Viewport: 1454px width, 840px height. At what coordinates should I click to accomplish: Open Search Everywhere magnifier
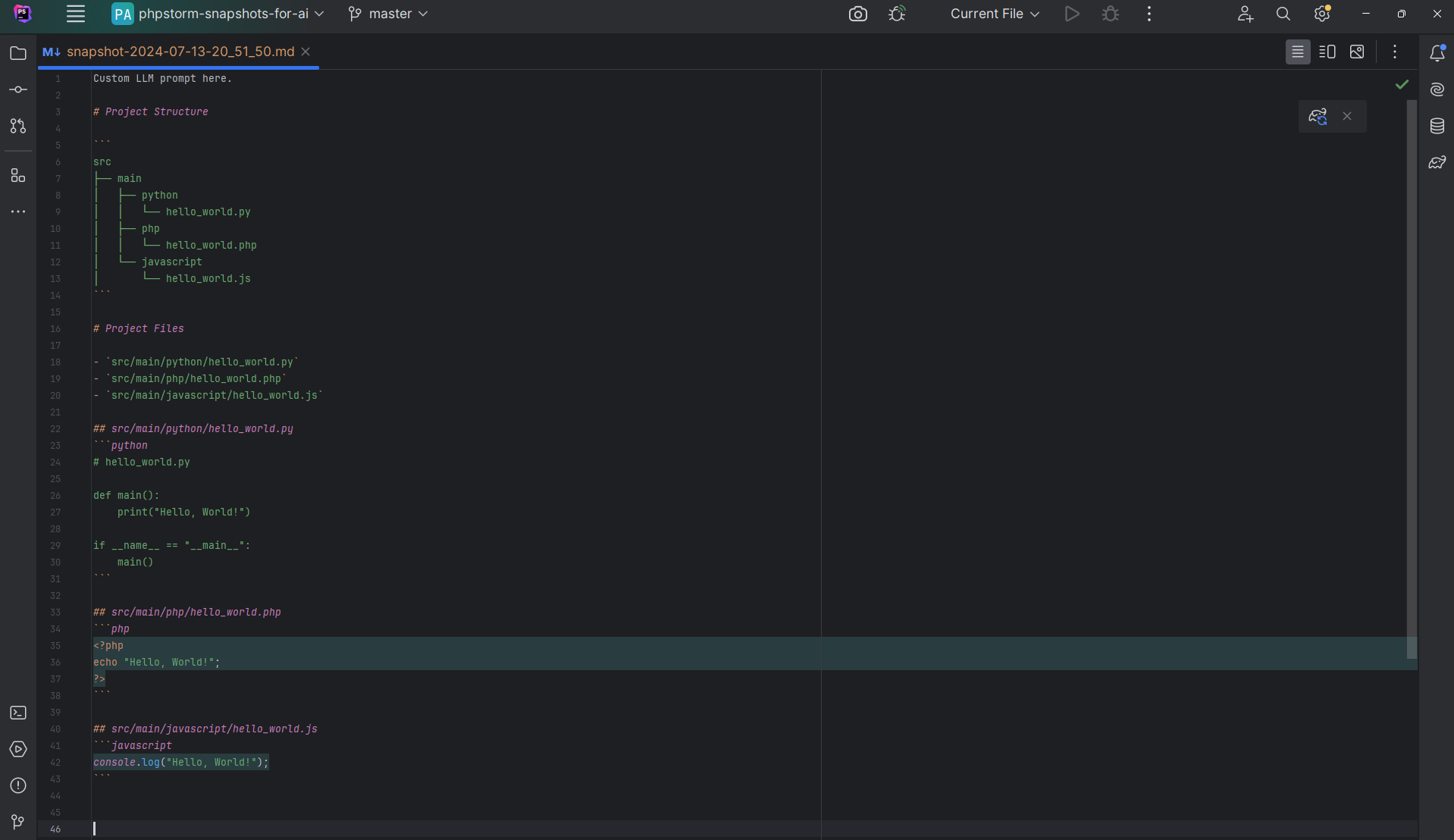point(1283,14)
